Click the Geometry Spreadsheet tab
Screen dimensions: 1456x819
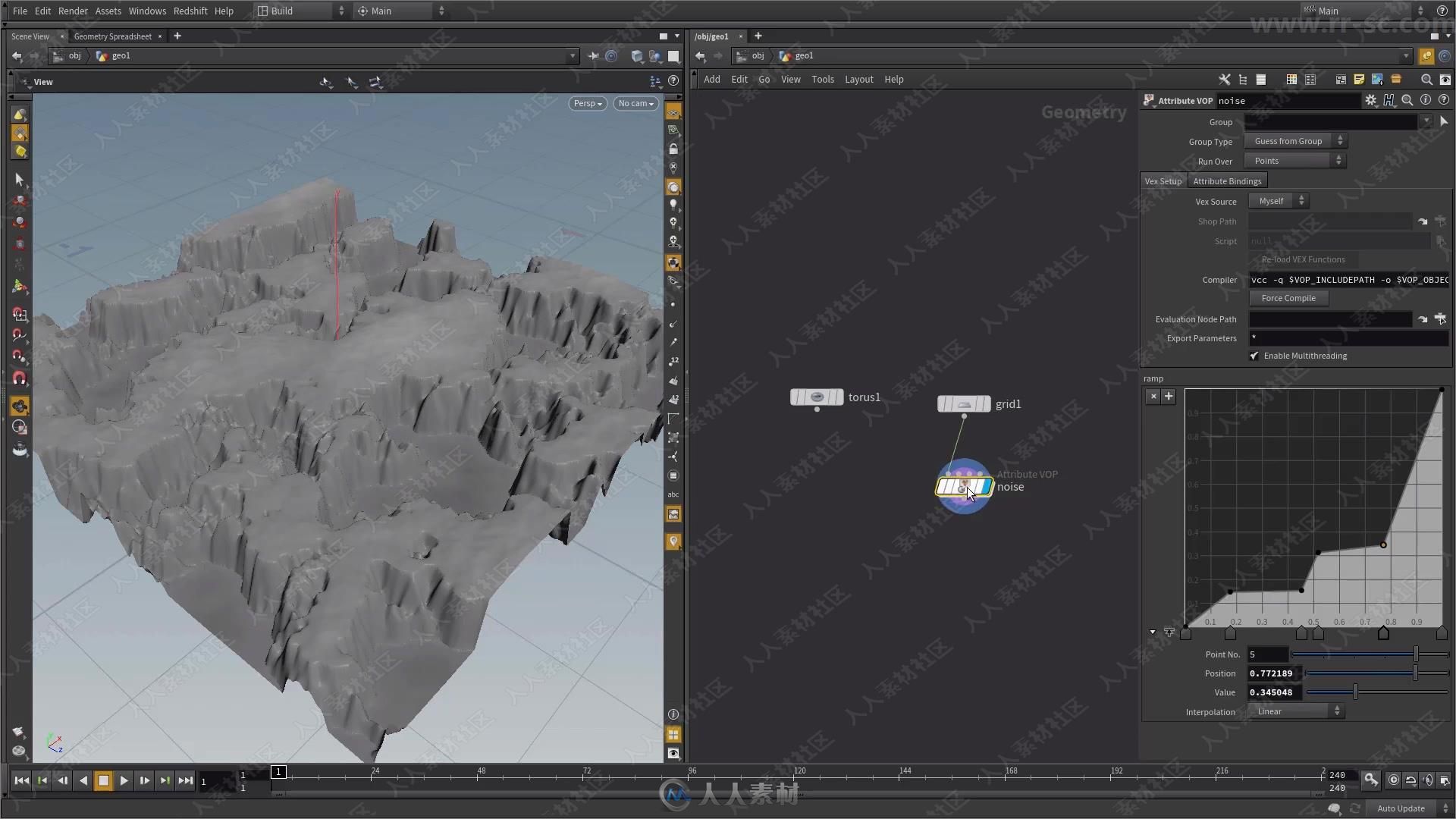pyautogui.click(x=112, y=35)
